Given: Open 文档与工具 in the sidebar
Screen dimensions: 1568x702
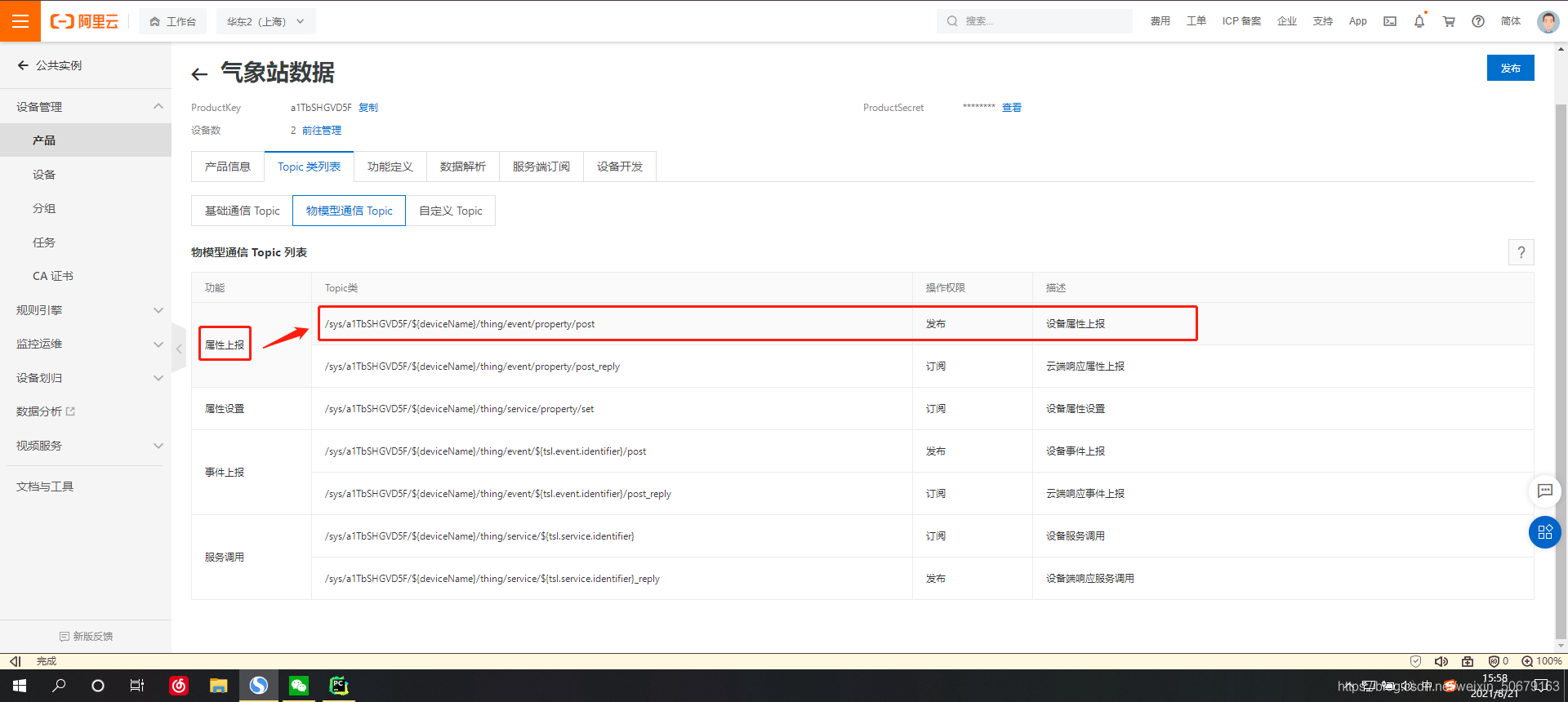Looking at the screenshot, I should pos(45,487).
